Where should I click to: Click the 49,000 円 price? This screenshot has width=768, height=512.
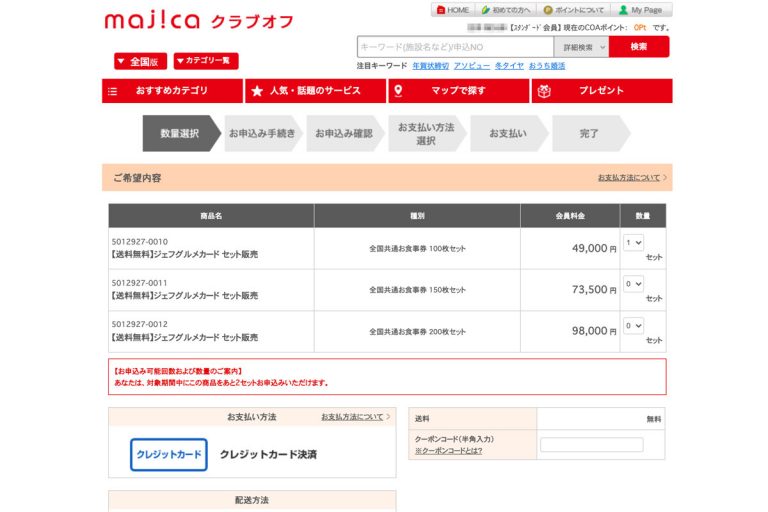[x=594, y=248]
